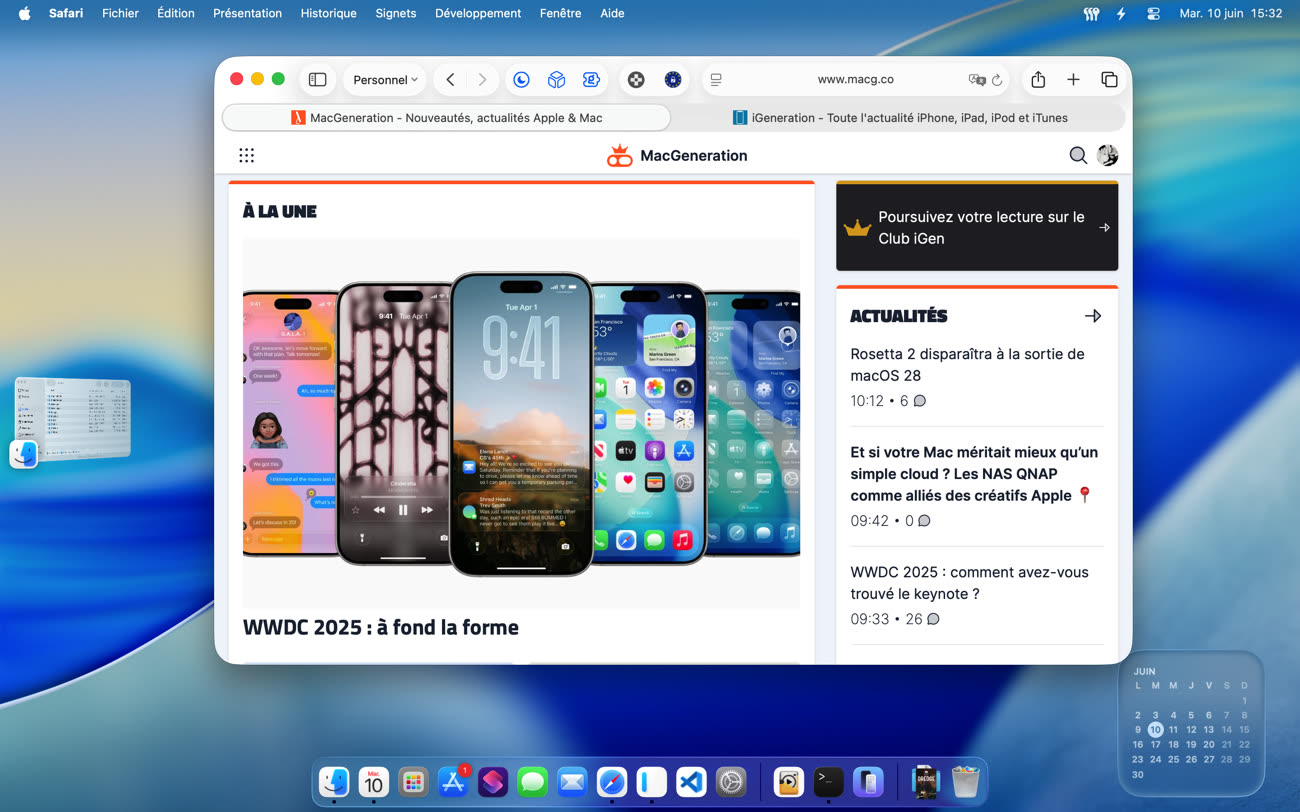The height and width of the screenshot is (812, 1300).
Task: Click the blue 3D cube extension icon
Action: [556, 80]
